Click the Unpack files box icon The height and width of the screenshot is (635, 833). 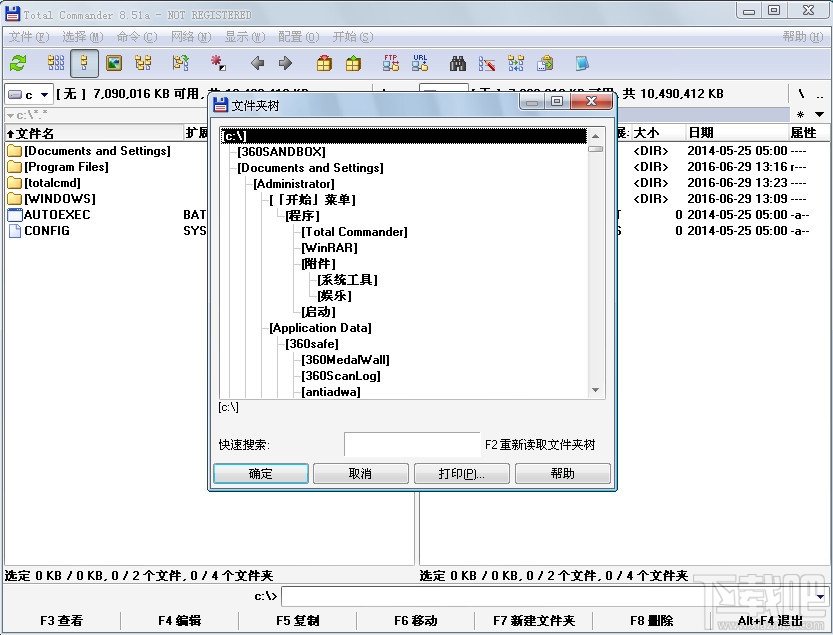coord(353,63)
